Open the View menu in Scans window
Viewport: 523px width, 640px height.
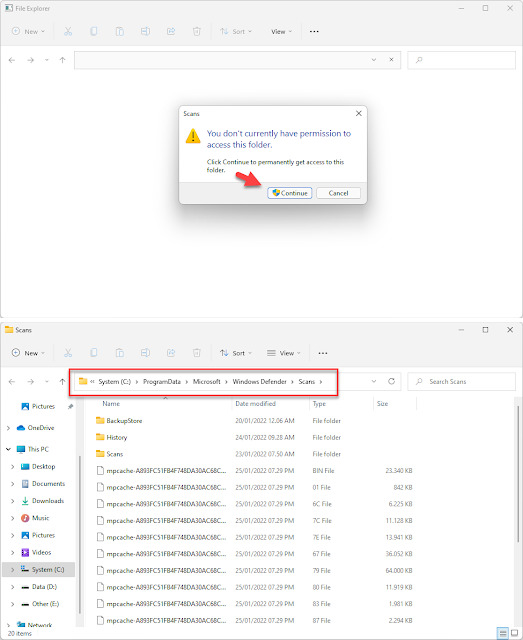coord(283,353)
